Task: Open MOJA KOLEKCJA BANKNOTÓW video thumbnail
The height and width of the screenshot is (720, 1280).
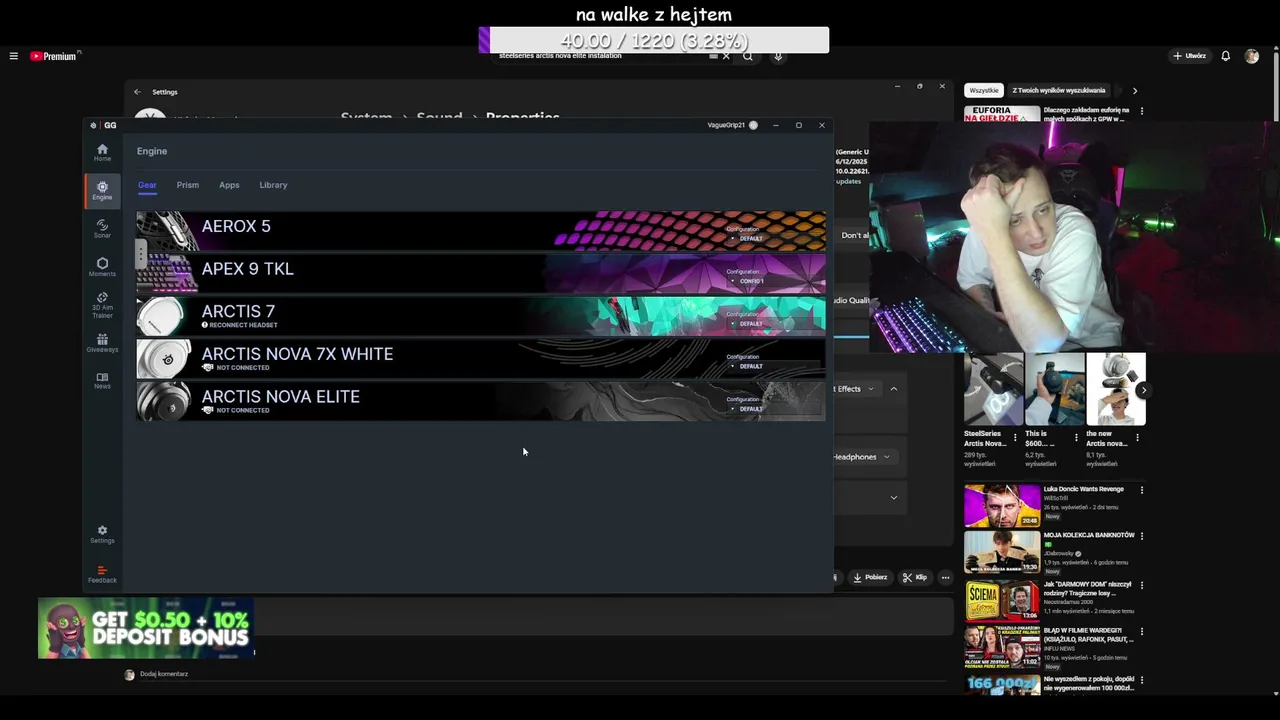Action: [x=1002, y=552]
